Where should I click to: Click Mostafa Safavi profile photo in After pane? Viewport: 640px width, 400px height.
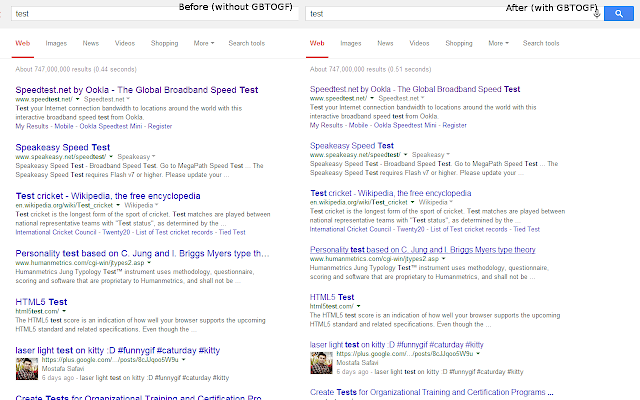321,363
